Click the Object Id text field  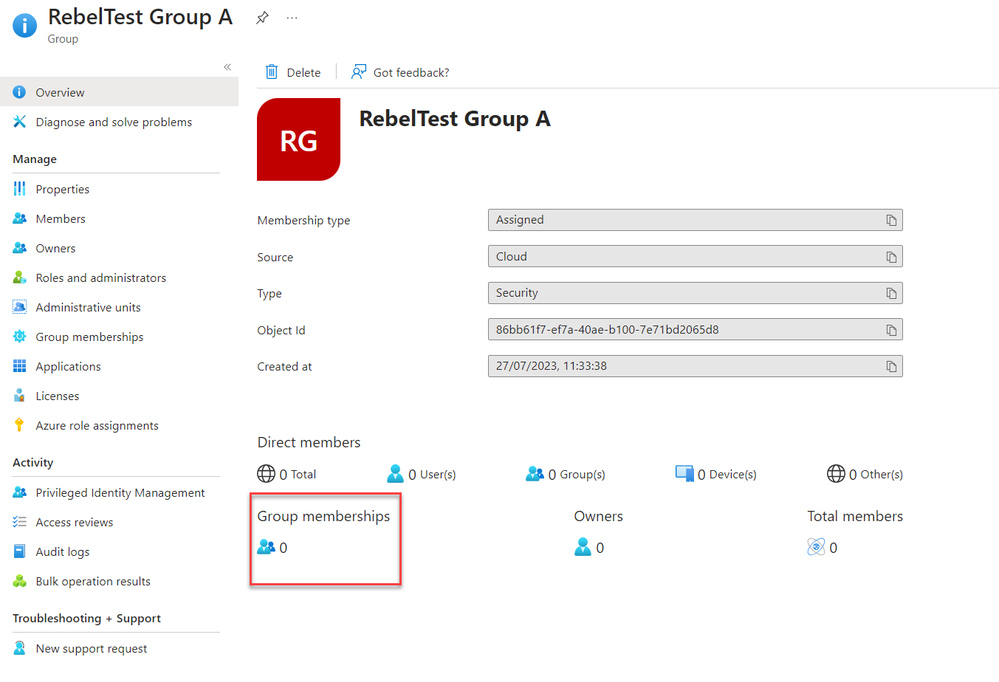pyautogui.click(x=680, y=330)
